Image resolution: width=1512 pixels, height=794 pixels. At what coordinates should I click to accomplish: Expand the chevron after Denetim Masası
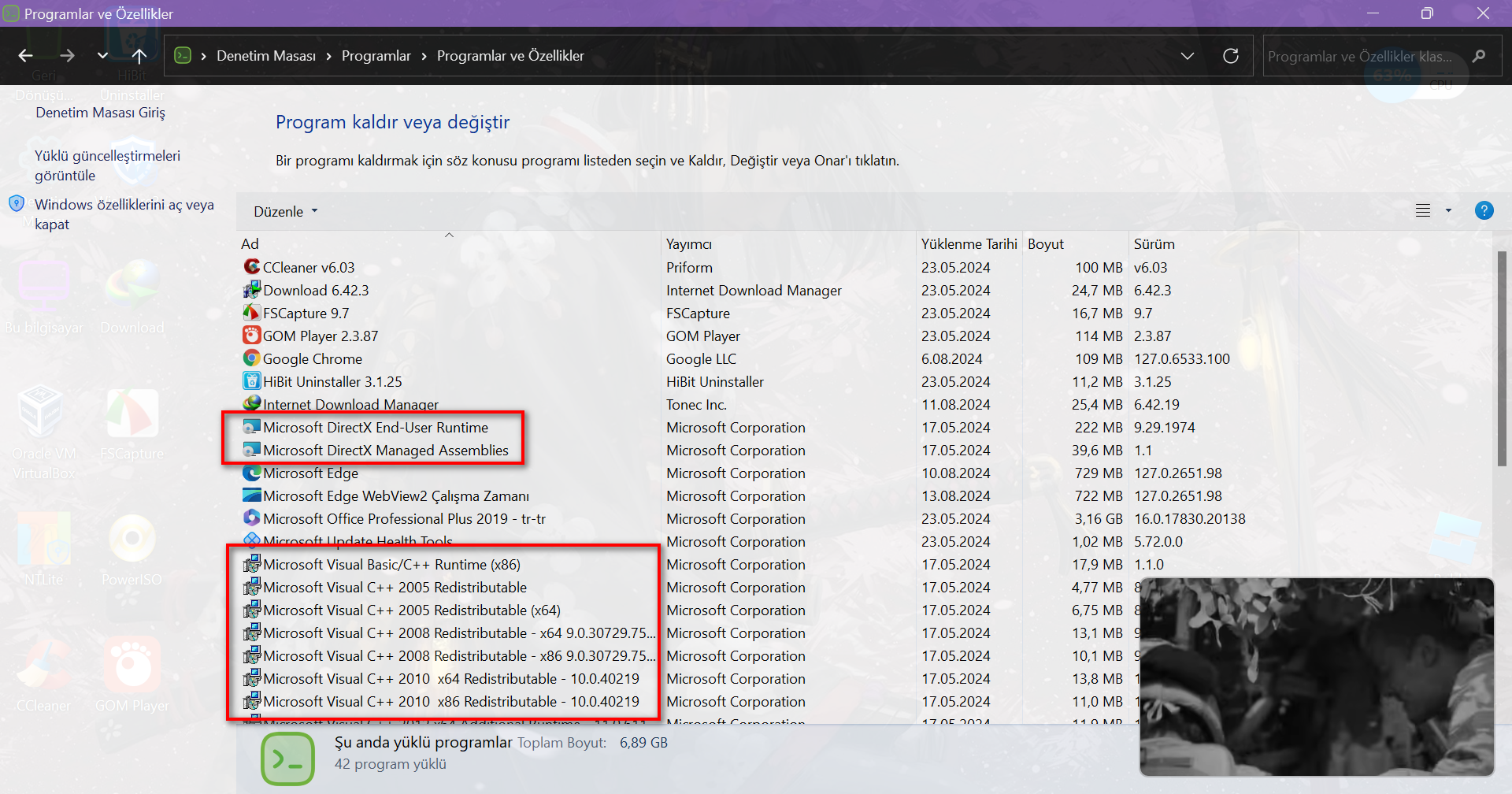tap(328, 56)
